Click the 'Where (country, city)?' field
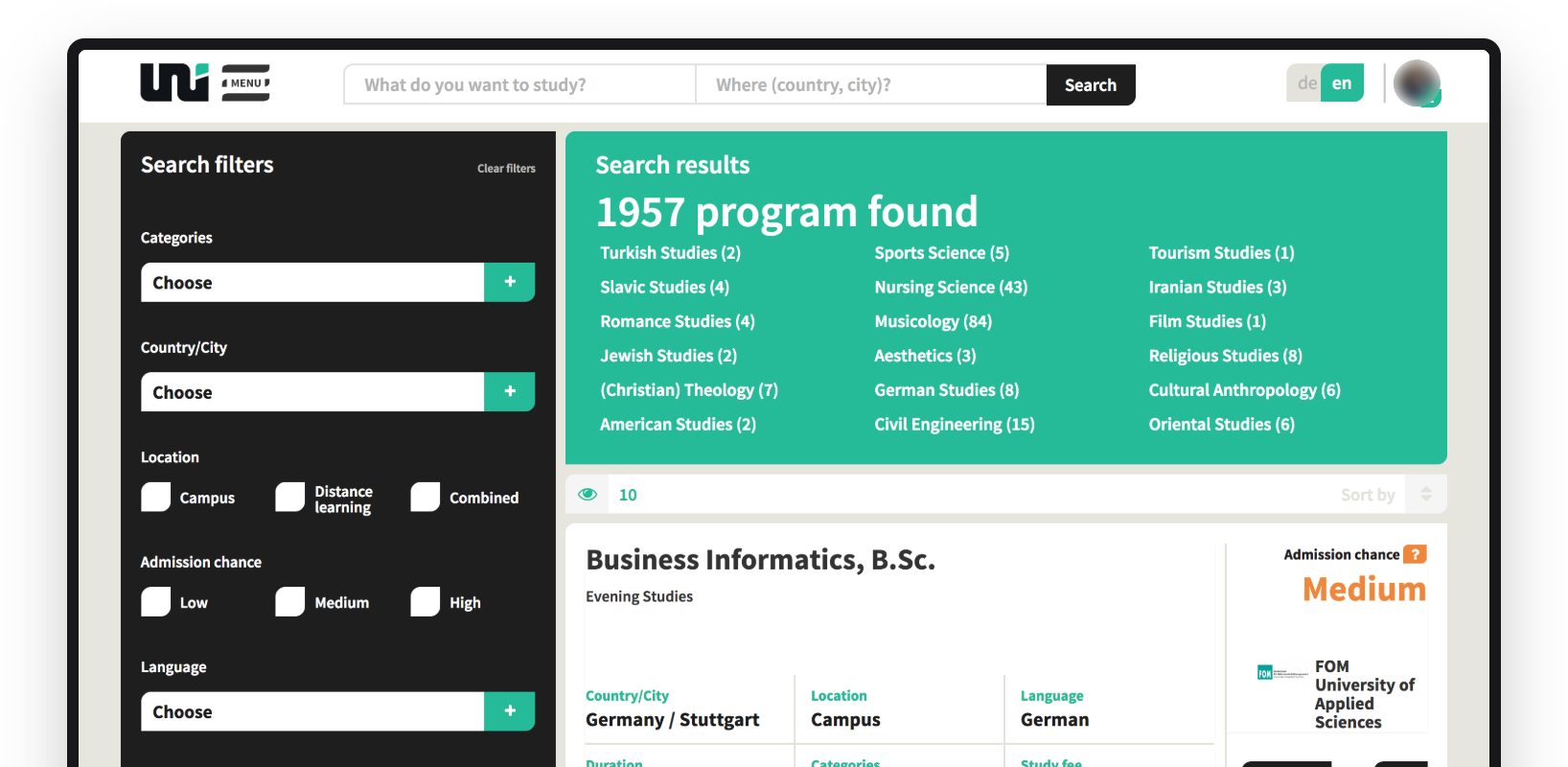 [871, 84]
